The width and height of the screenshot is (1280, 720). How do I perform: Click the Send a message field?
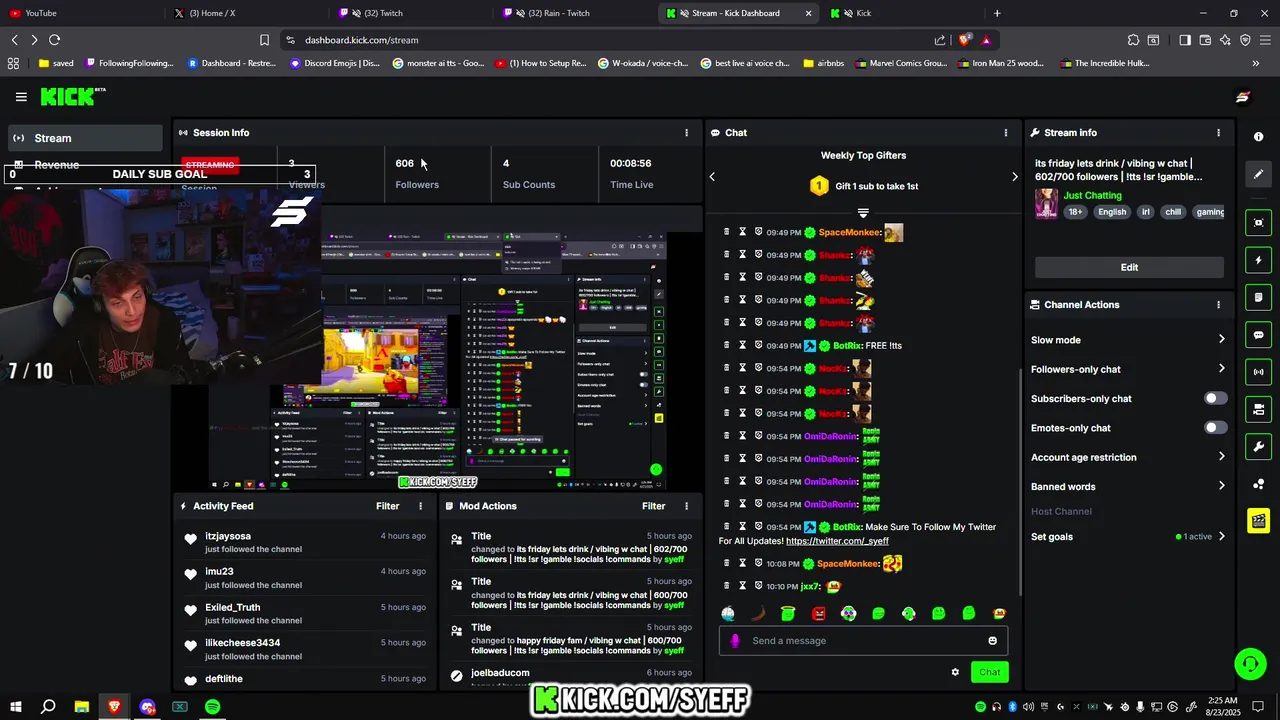pyautogui.click(x=863, y=641)
